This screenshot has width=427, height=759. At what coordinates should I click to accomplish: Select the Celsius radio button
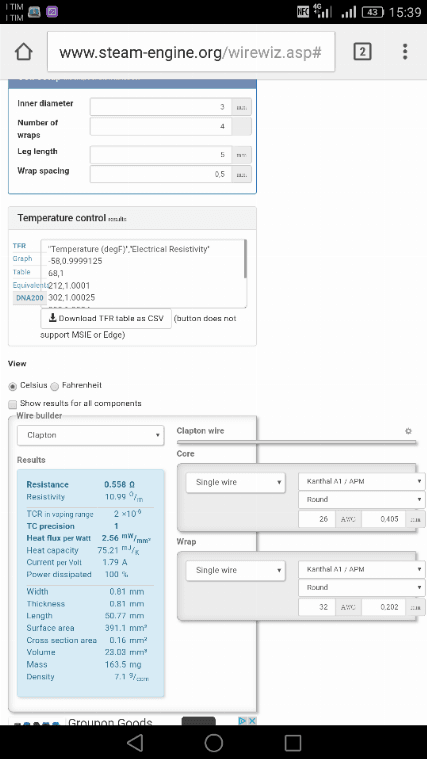tap(13, 386)
